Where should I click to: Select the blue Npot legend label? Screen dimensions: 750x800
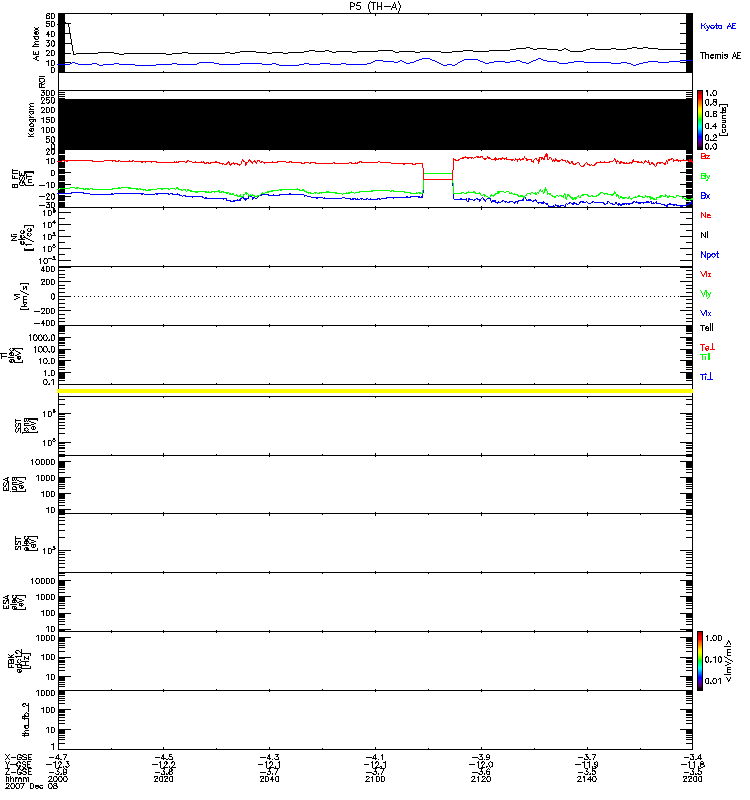click(x=709, y=255)
